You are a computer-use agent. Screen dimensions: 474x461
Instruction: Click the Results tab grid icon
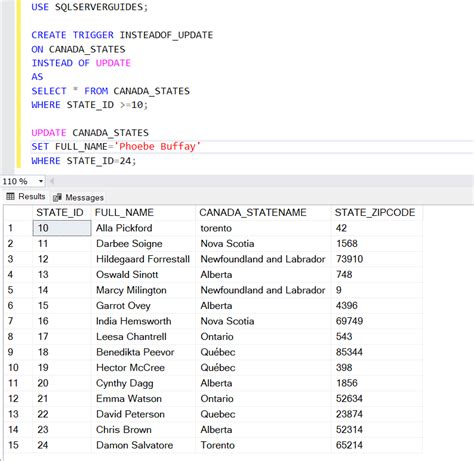click(x=11, y=196)
